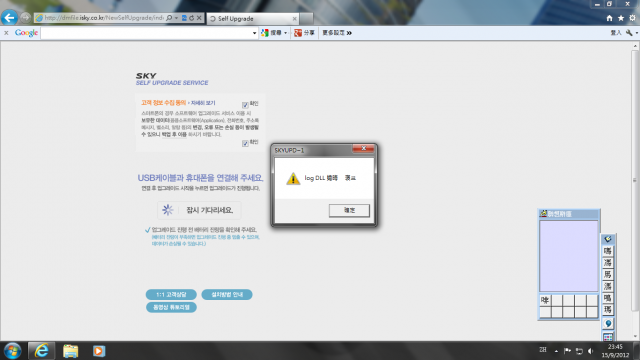Show hidden system tray icons

tap(556, 351)
